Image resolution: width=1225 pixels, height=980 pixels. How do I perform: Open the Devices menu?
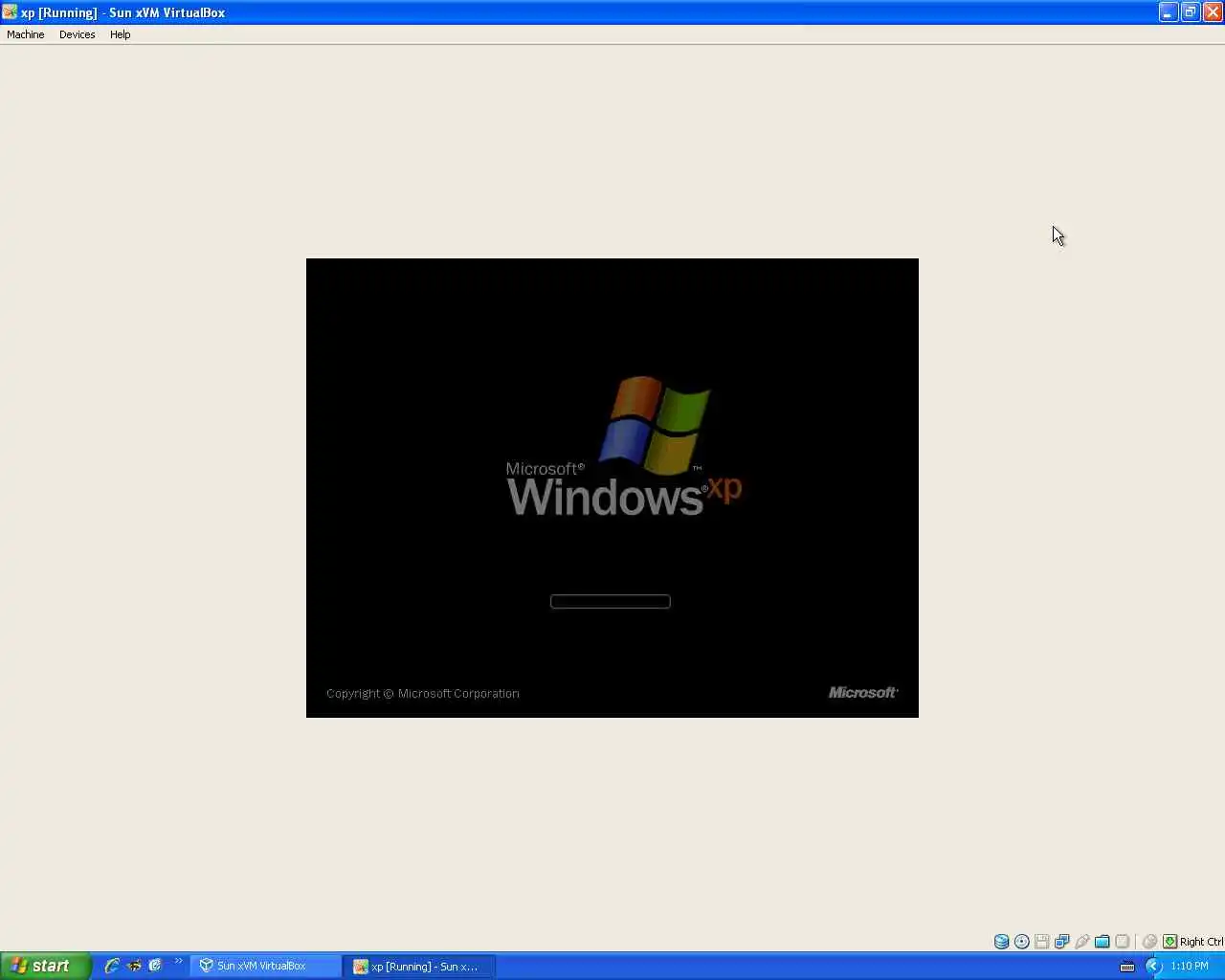(77, 34)
